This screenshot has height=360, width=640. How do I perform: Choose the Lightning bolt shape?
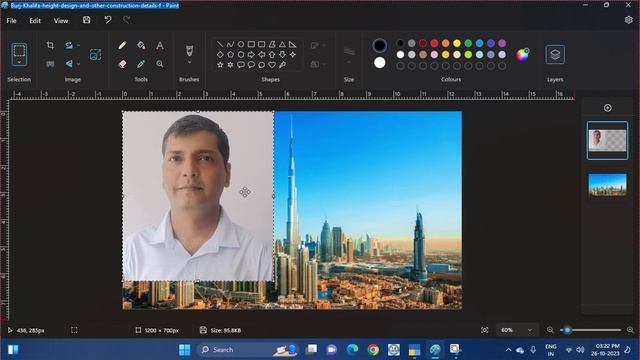282,64
